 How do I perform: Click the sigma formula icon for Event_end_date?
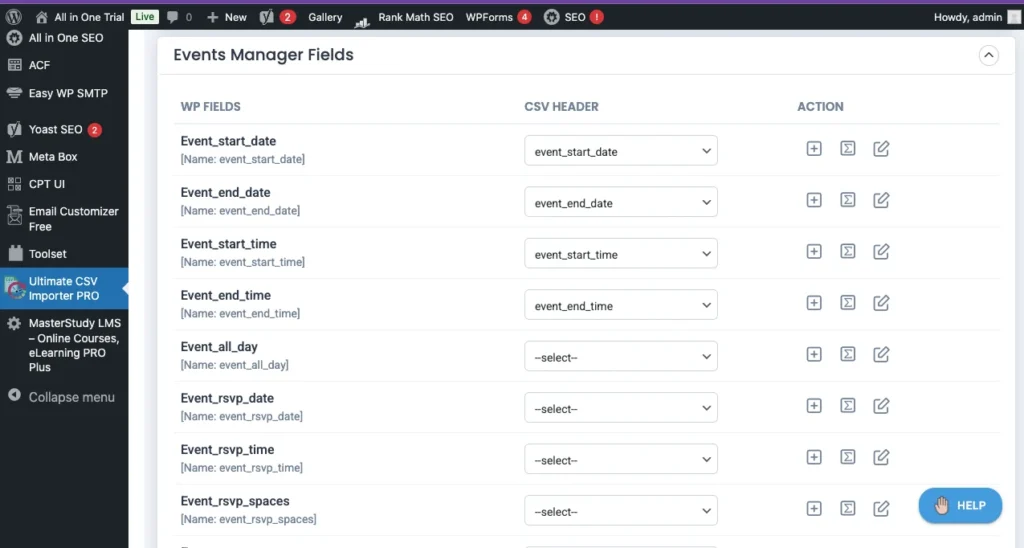pyautogui.click(x=847, y=200)
